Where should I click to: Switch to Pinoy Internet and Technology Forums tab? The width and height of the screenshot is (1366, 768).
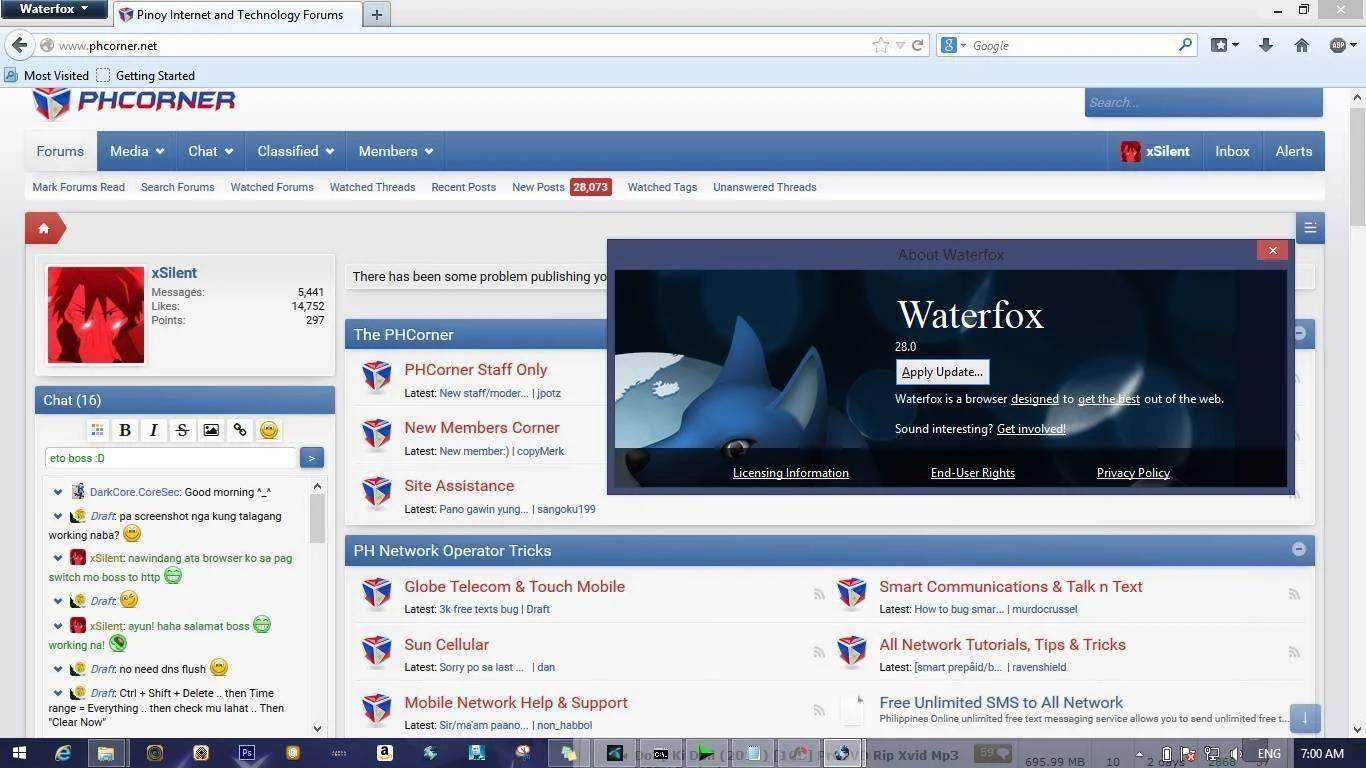[x=236, y=14]
